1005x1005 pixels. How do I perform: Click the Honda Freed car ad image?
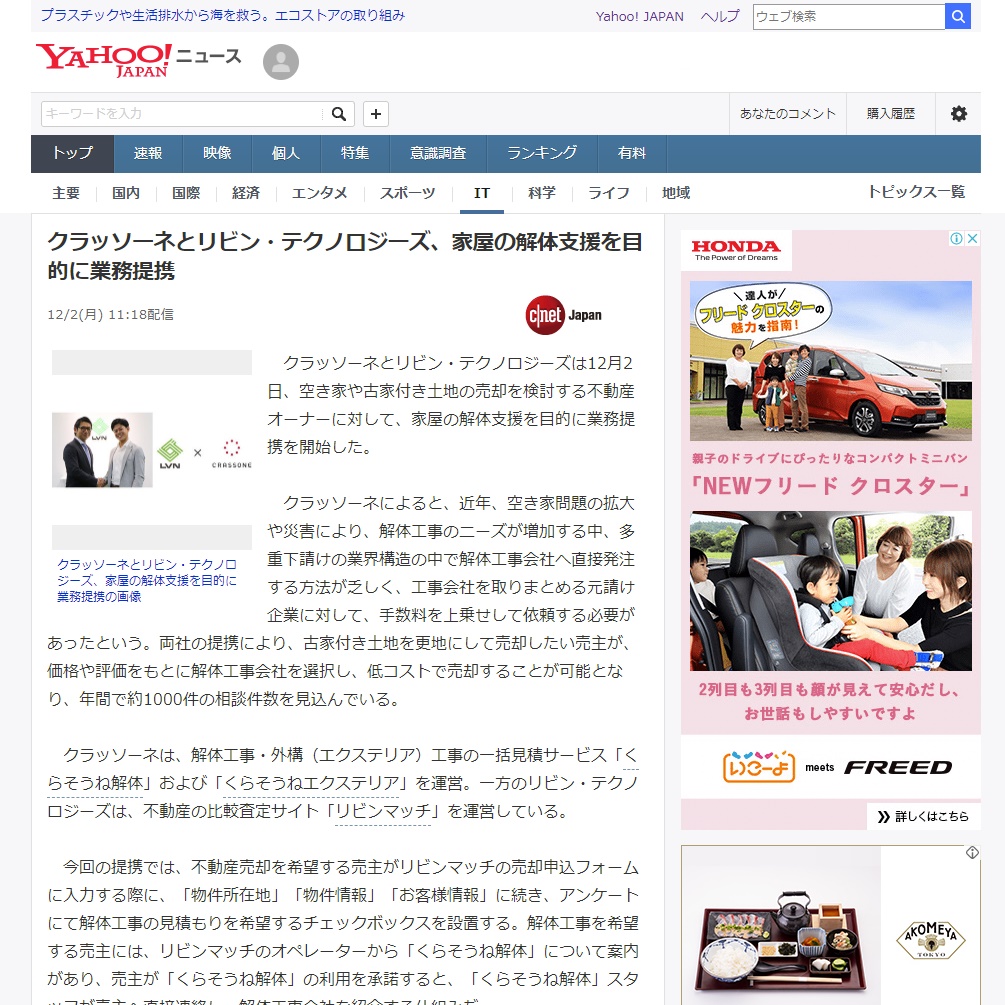click(831, 361)
